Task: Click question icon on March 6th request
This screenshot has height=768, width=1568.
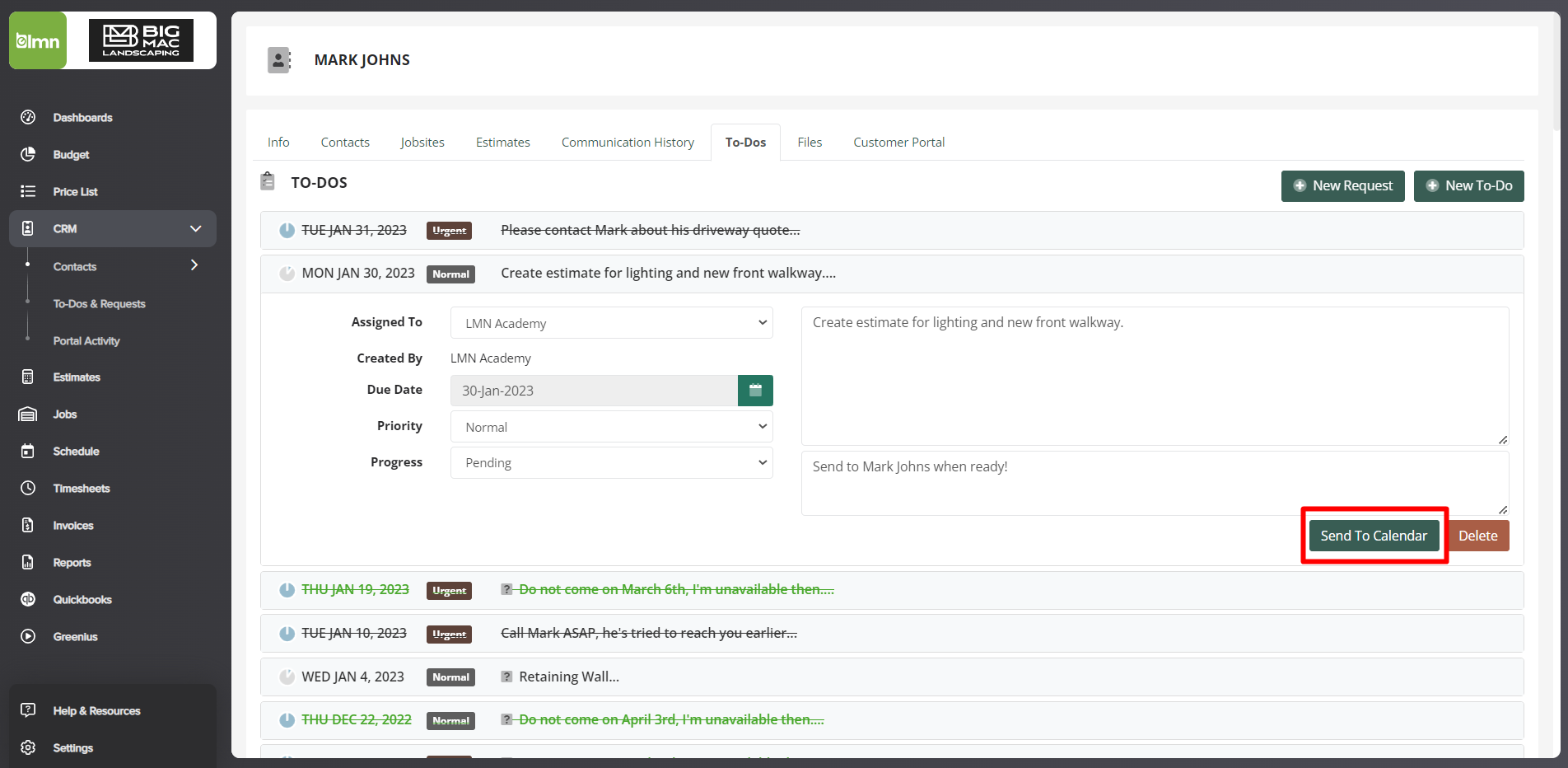Action: (507, 589)
